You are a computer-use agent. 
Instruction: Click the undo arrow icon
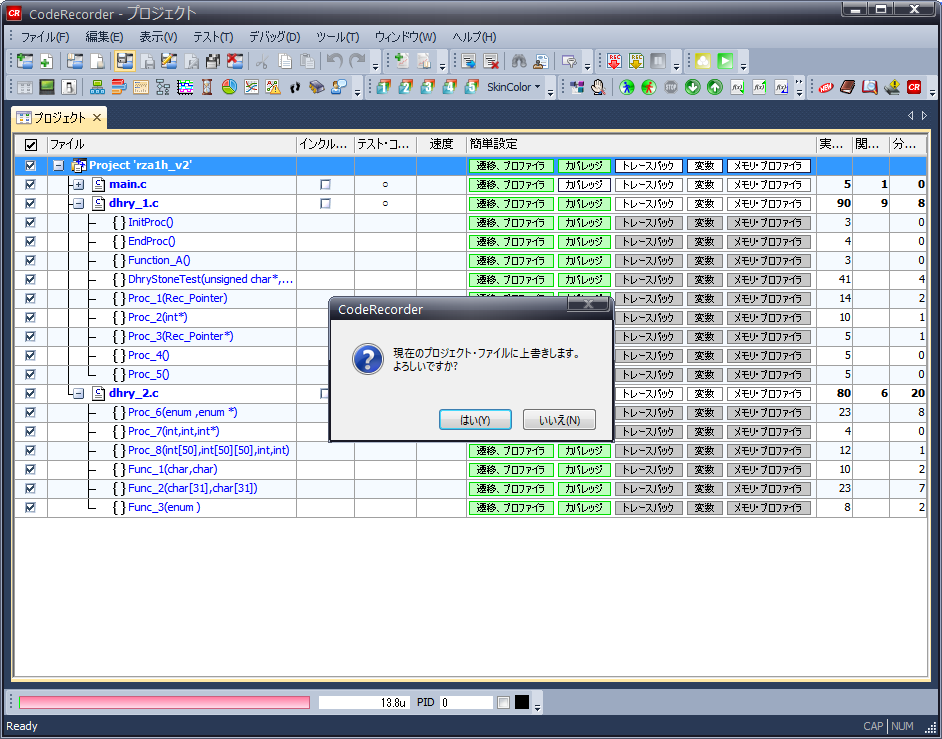click(x=334, y=61)
